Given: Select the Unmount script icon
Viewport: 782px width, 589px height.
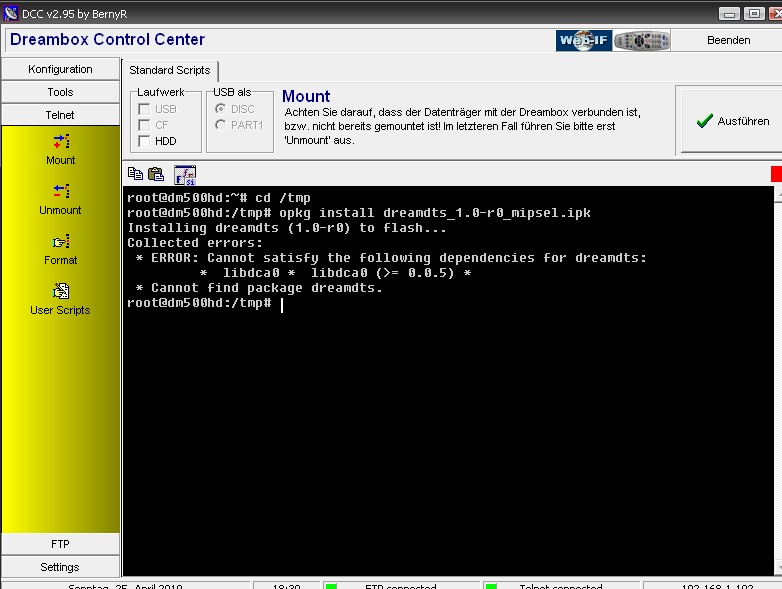Looking at the screenshot, I should pos(61,191).
